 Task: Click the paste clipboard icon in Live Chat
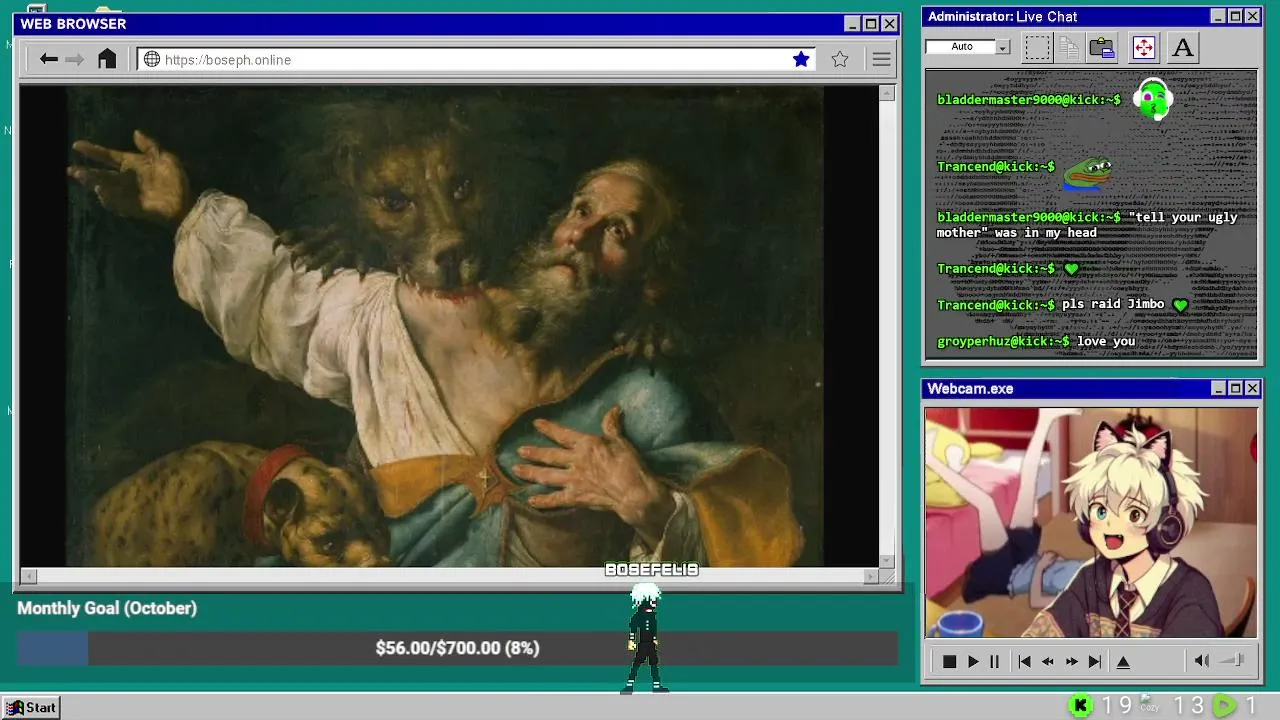tap(1102, 47)
